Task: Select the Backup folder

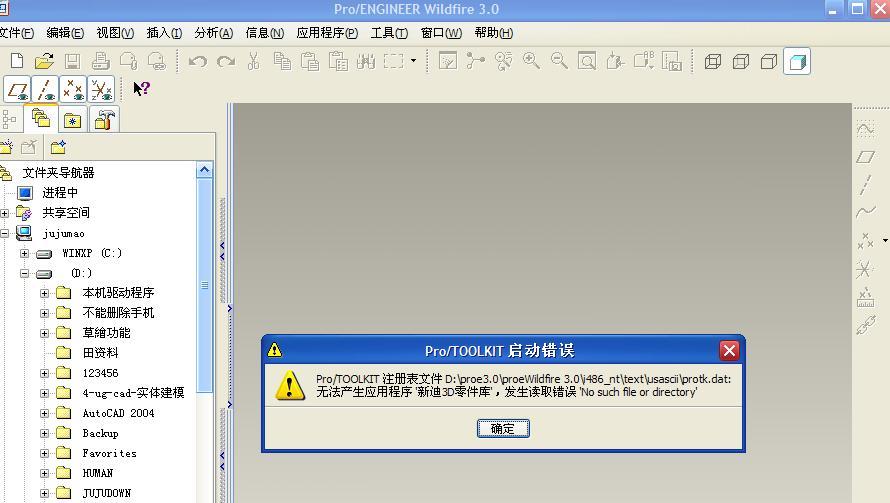Action: (100, 433)
